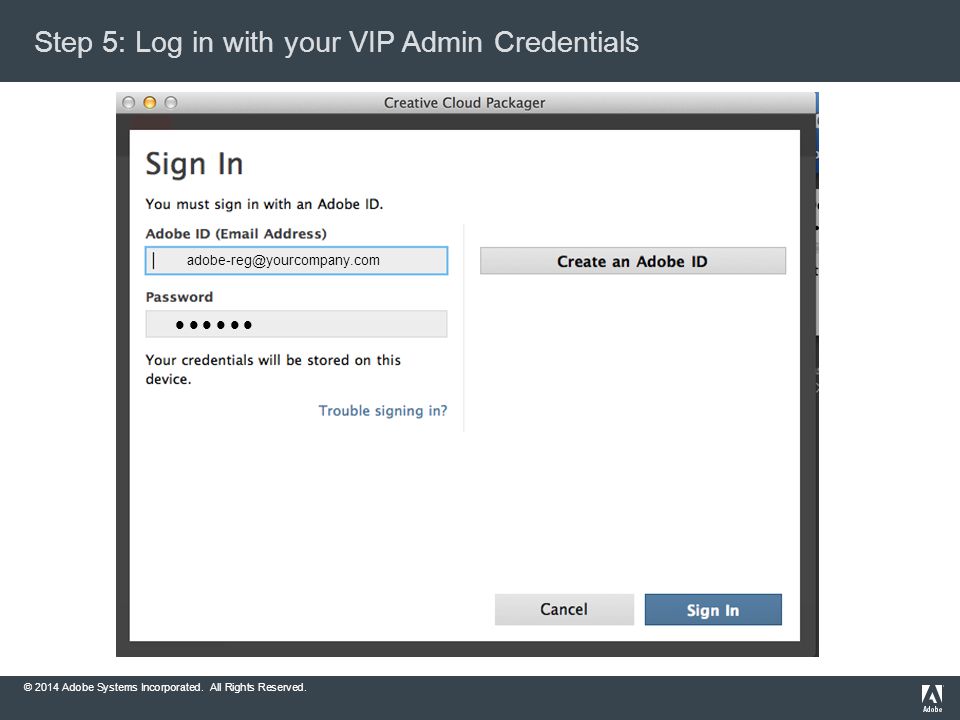Submit credentials with the blue Sign In button
The height and width of the screenshot is (720, 960).
tap(713, 609)
